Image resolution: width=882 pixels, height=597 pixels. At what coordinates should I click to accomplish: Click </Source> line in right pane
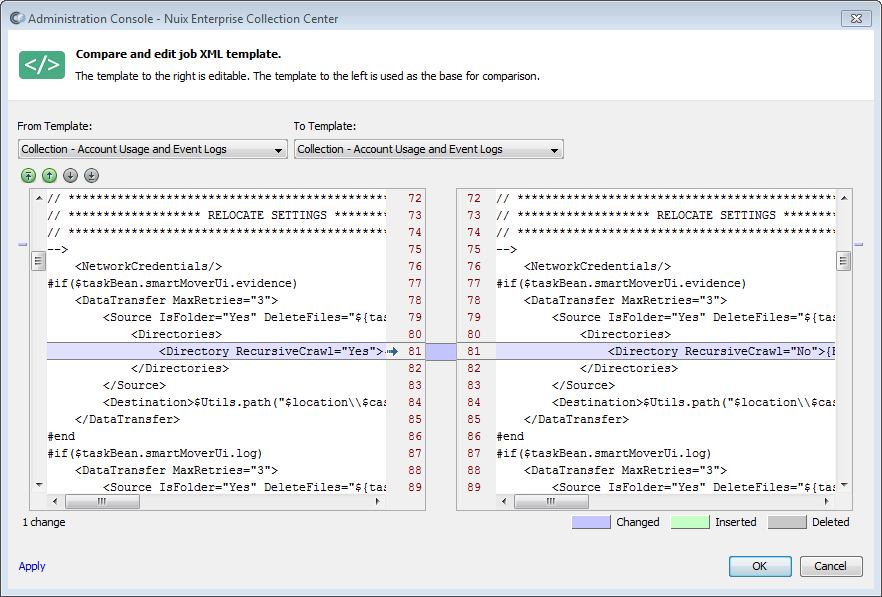(583, 385)
